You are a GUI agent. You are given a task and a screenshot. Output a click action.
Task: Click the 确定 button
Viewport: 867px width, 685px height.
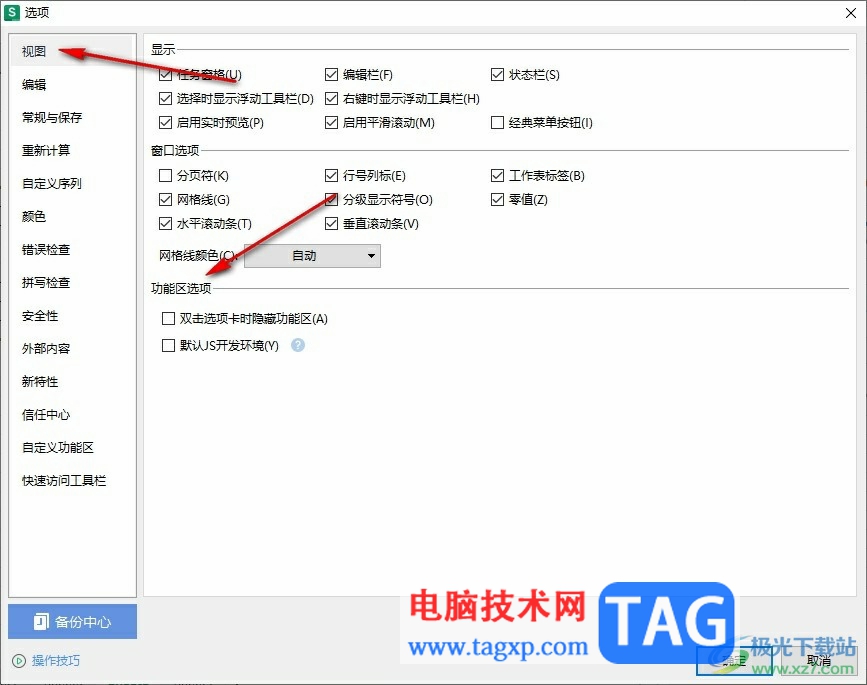pyautogui.click(x=734, y=660)
